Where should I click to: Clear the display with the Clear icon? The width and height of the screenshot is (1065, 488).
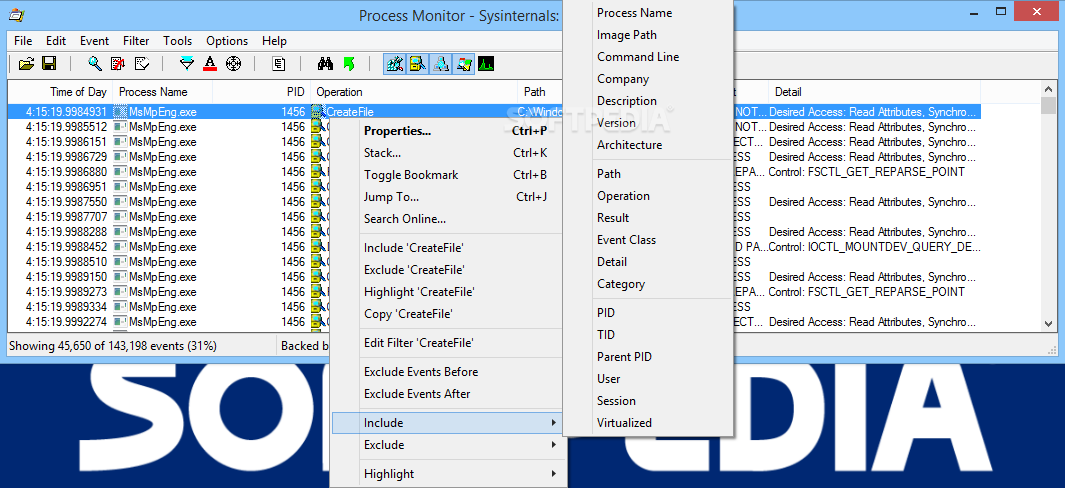click(x=141, y=64)
